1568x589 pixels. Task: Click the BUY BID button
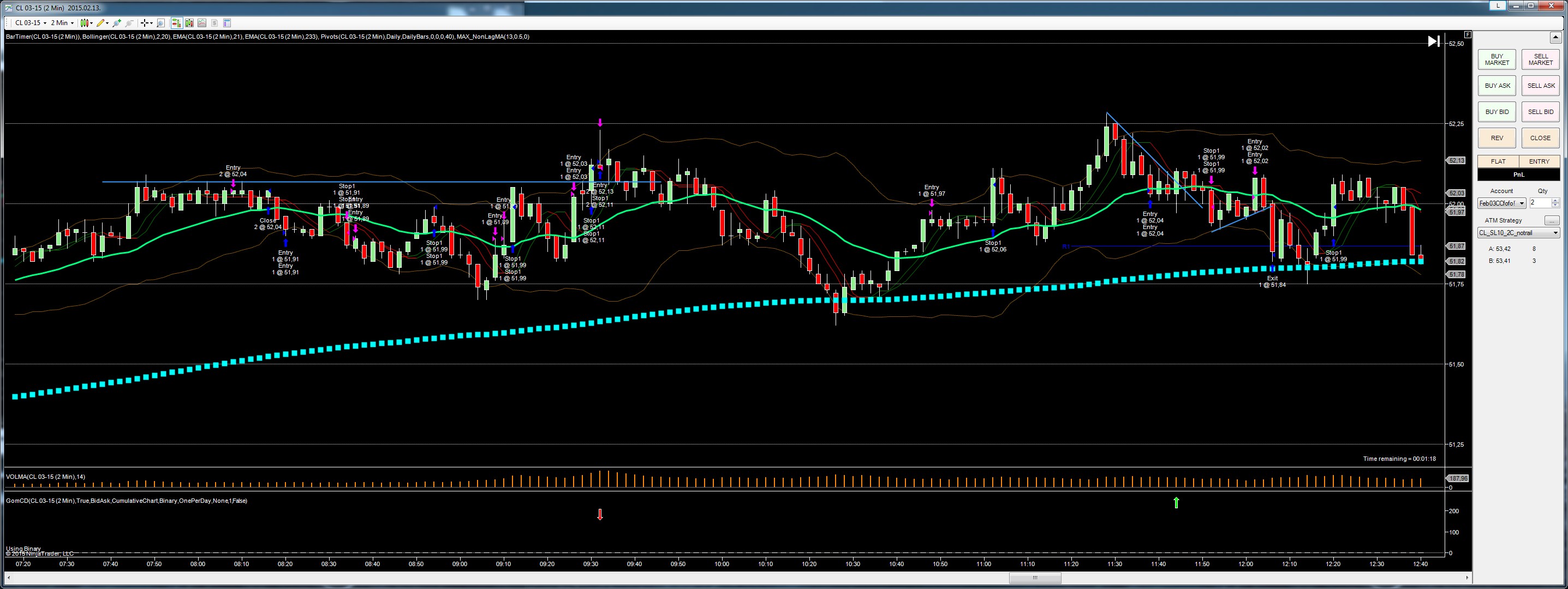point(1497,112)
